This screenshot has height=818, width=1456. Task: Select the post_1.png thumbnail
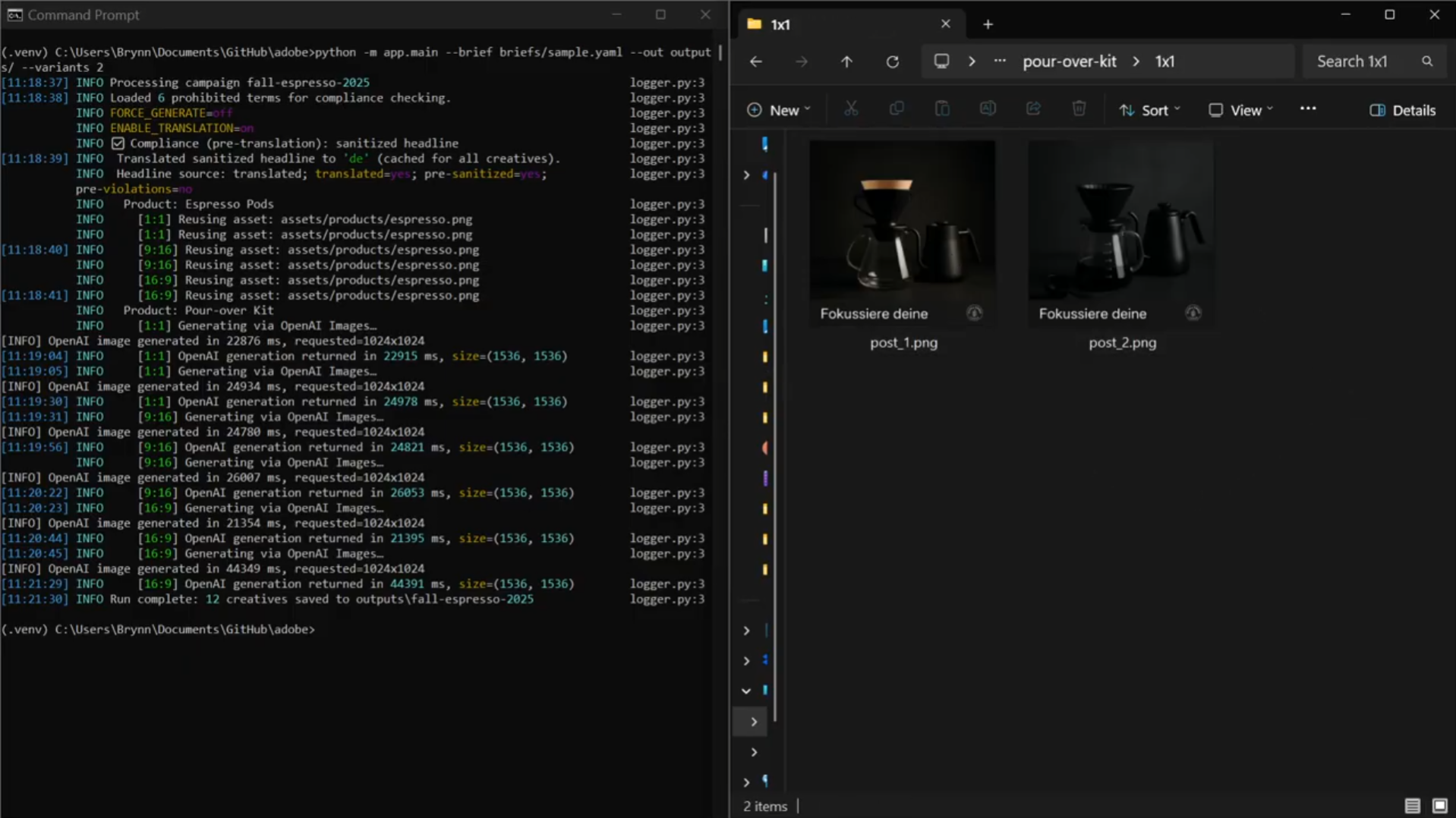coord(902,233)
